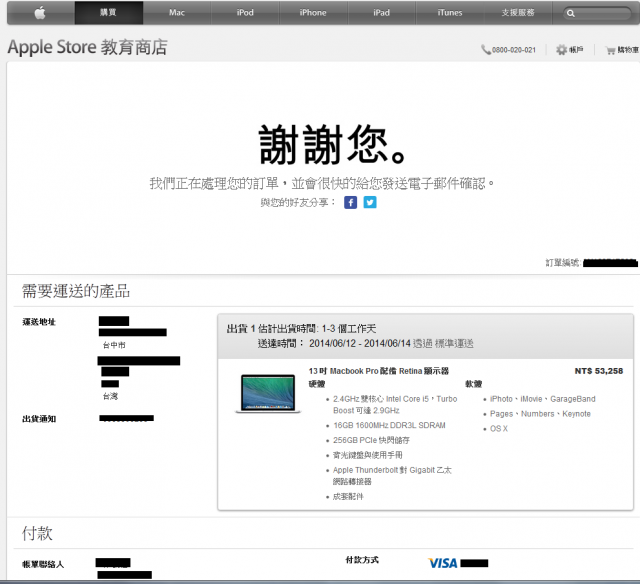Open the Apple logo home link
Screen dimensions: 640x584
pos(40,13)
